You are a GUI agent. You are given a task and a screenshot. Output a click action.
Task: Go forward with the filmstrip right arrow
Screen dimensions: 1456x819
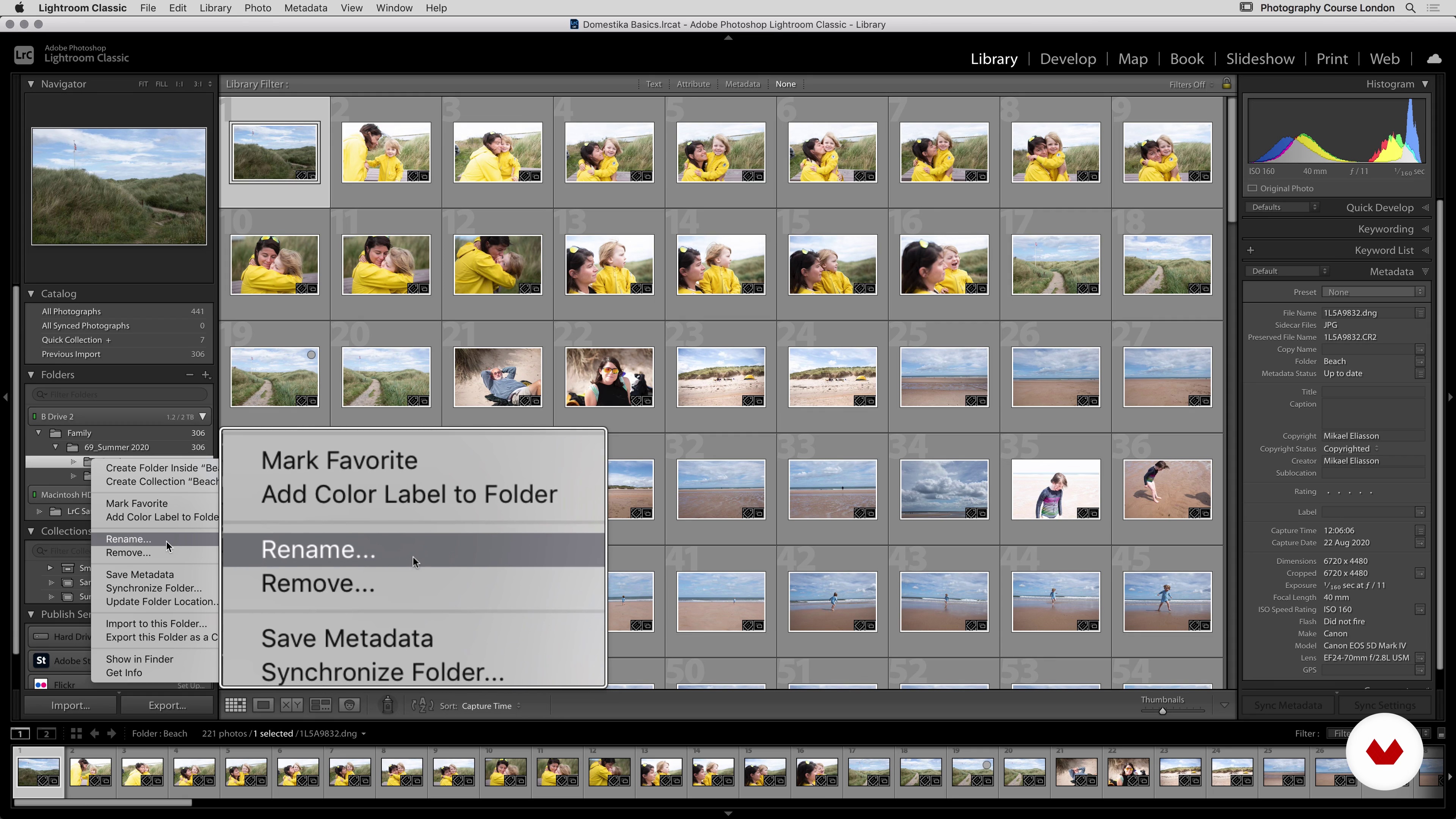point(111,733)
